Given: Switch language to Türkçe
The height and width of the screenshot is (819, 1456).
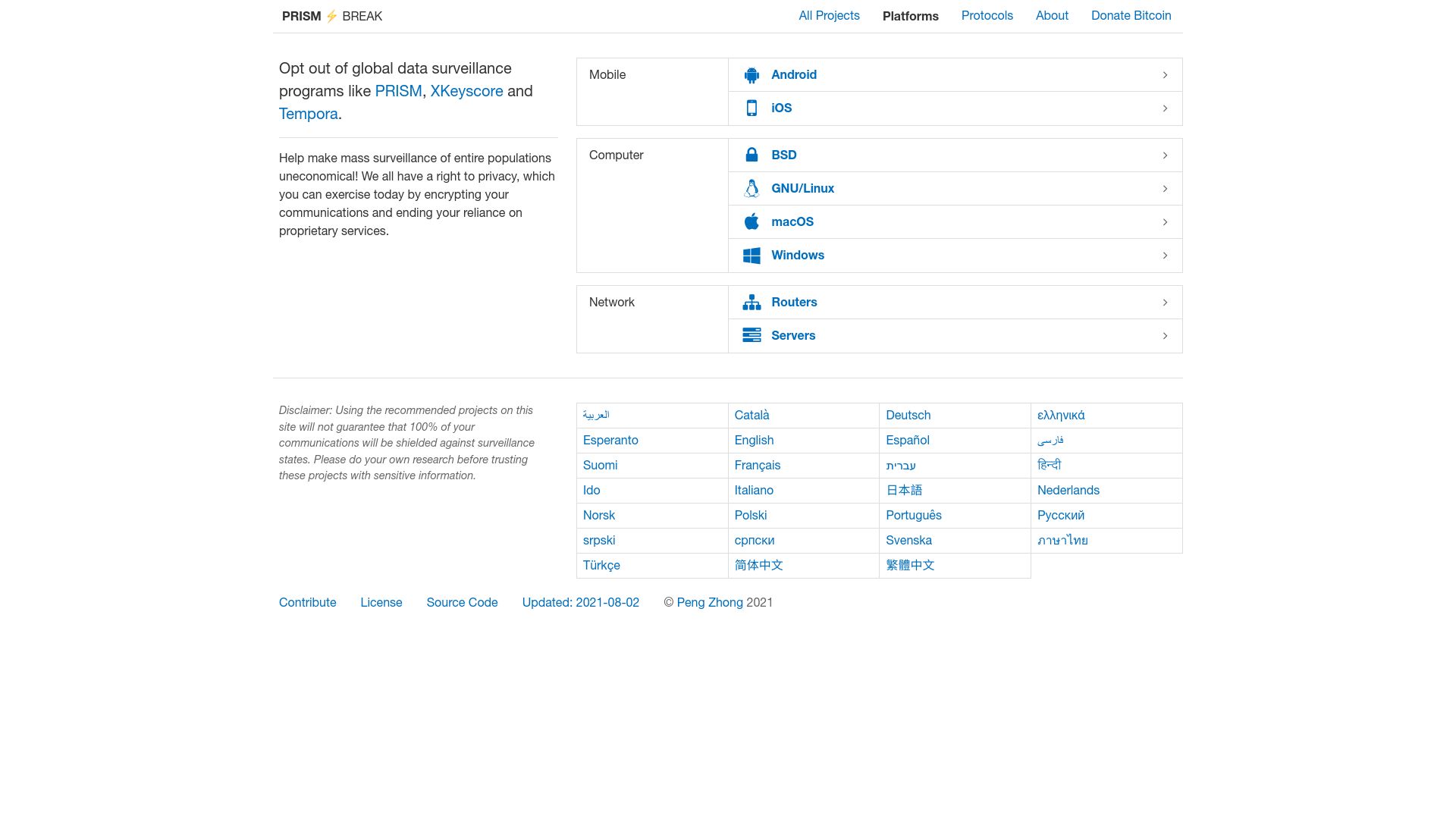Looking at the screenshot, I should click(x=601, y=566).
